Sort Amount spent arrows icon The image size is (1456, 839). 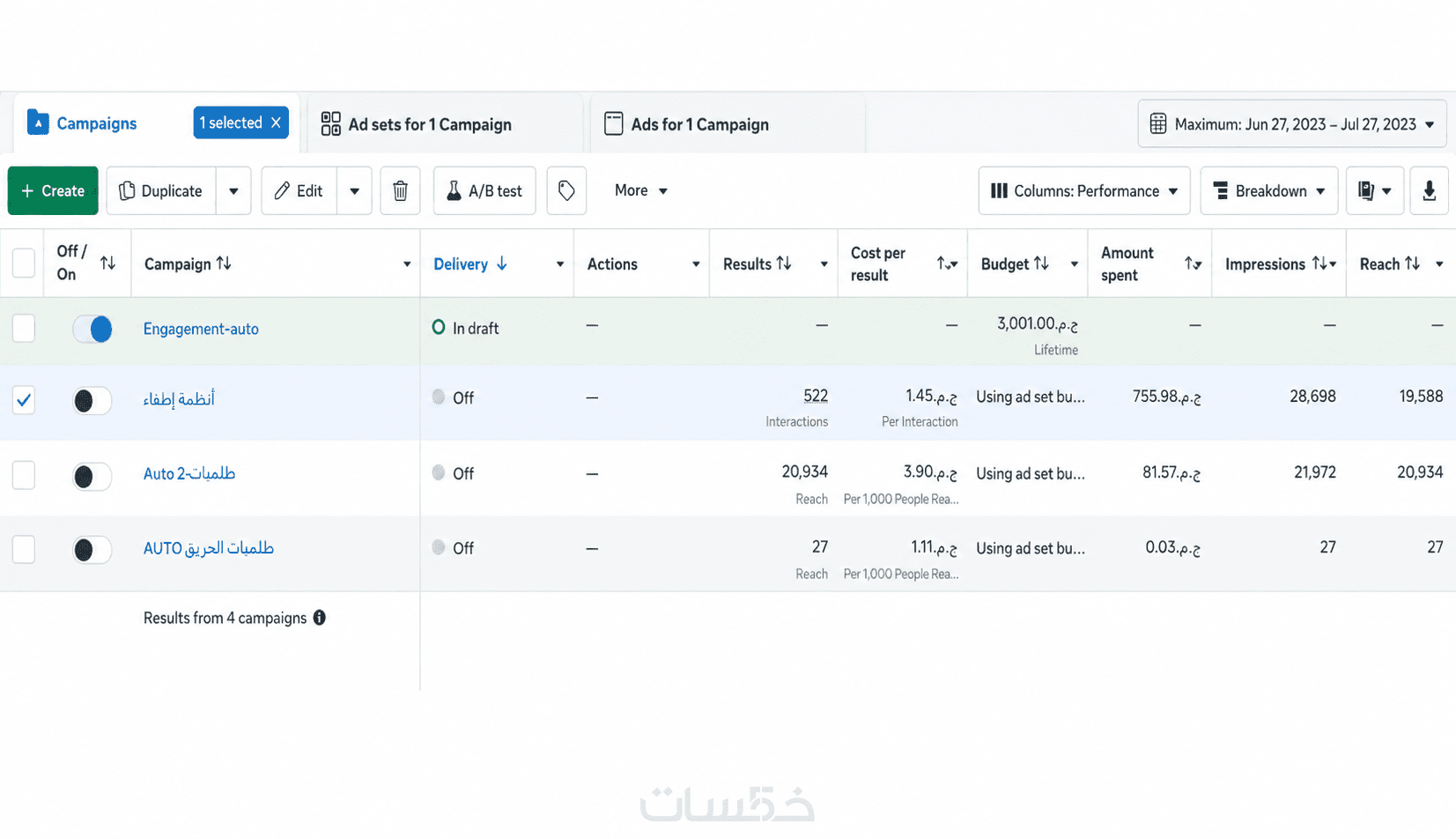(1189, 264)
